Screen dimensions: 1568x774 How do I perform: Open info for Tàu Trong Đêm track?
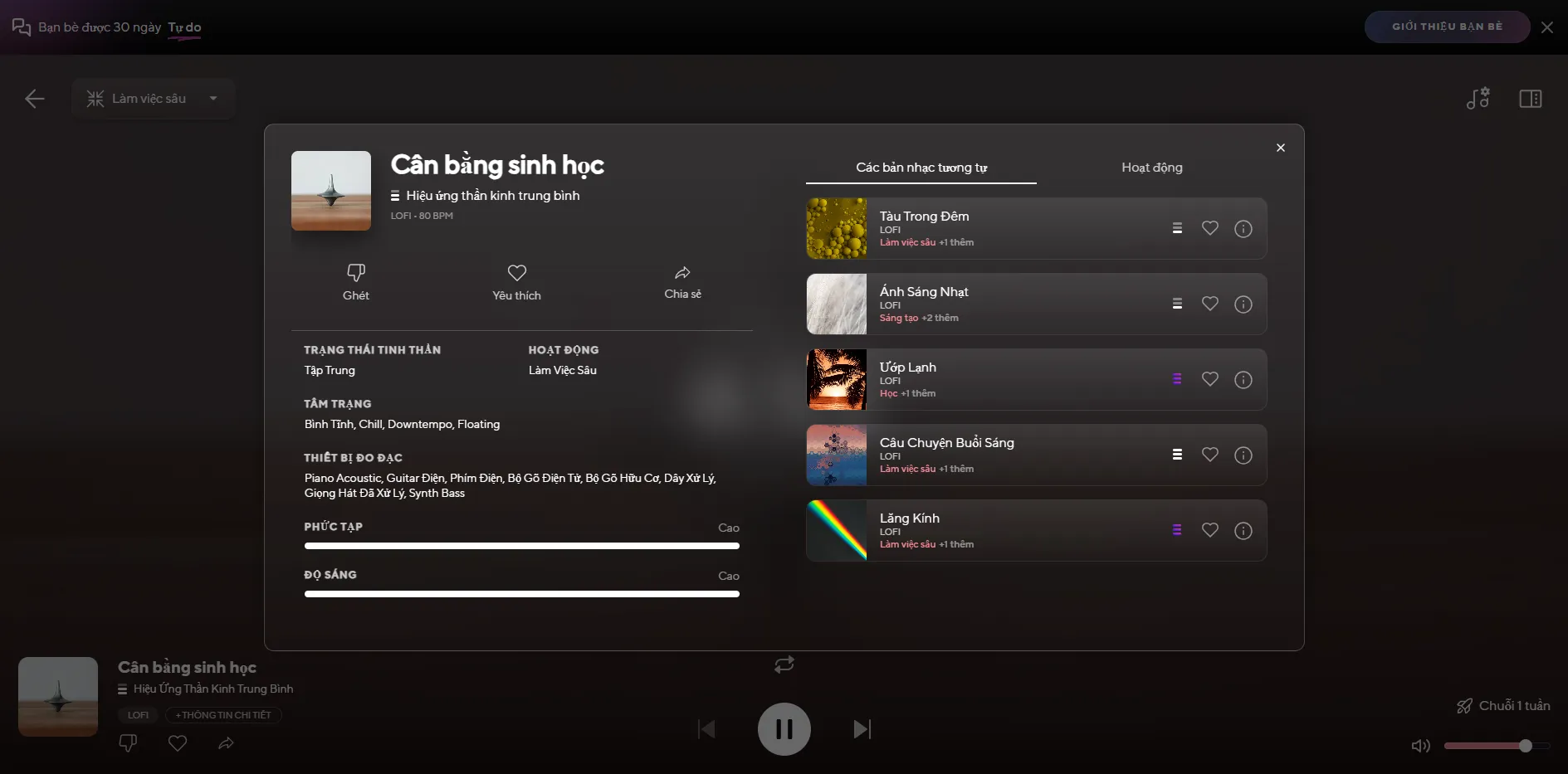click(1243, 229)
